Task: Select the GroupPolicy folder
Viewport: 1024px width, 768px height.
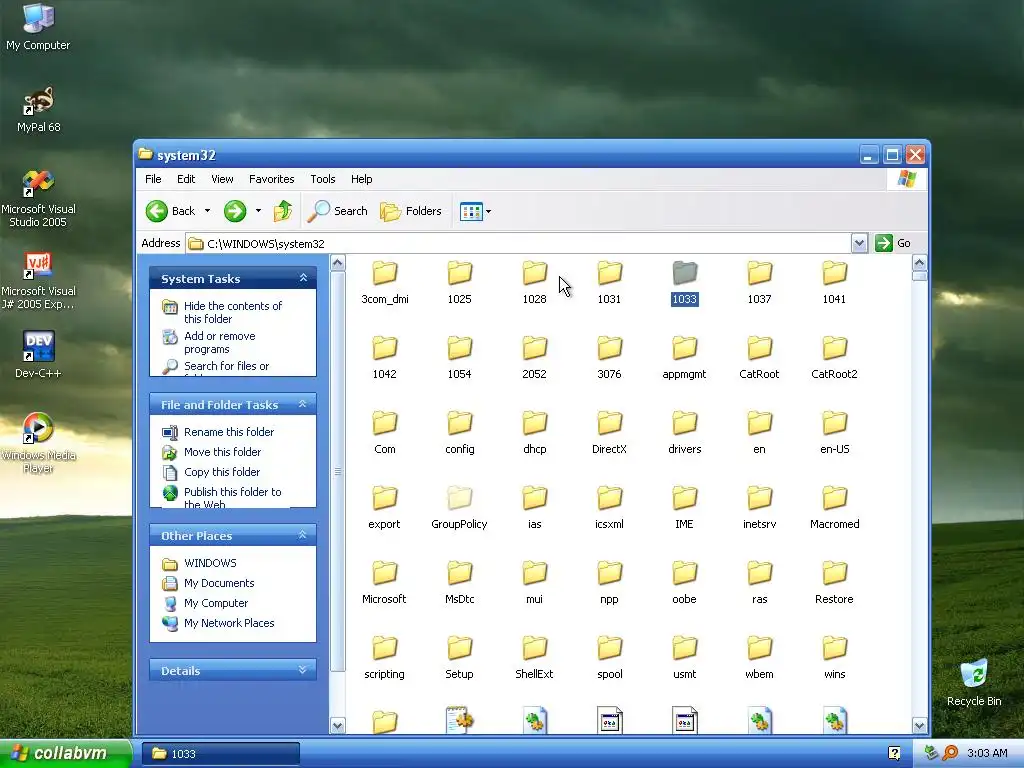Action: coord(460,508)
